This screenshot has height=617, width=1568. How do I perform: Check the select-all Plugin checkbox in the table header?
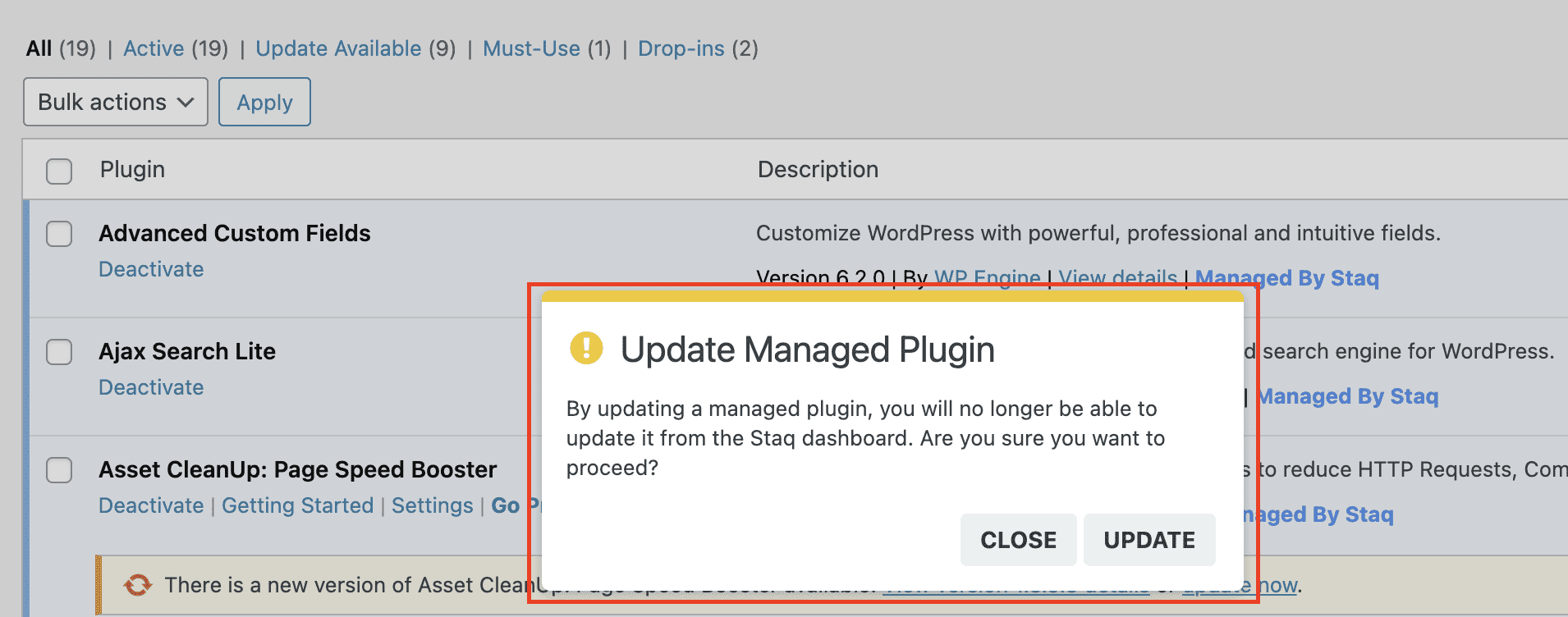click(x=58, y=170)
